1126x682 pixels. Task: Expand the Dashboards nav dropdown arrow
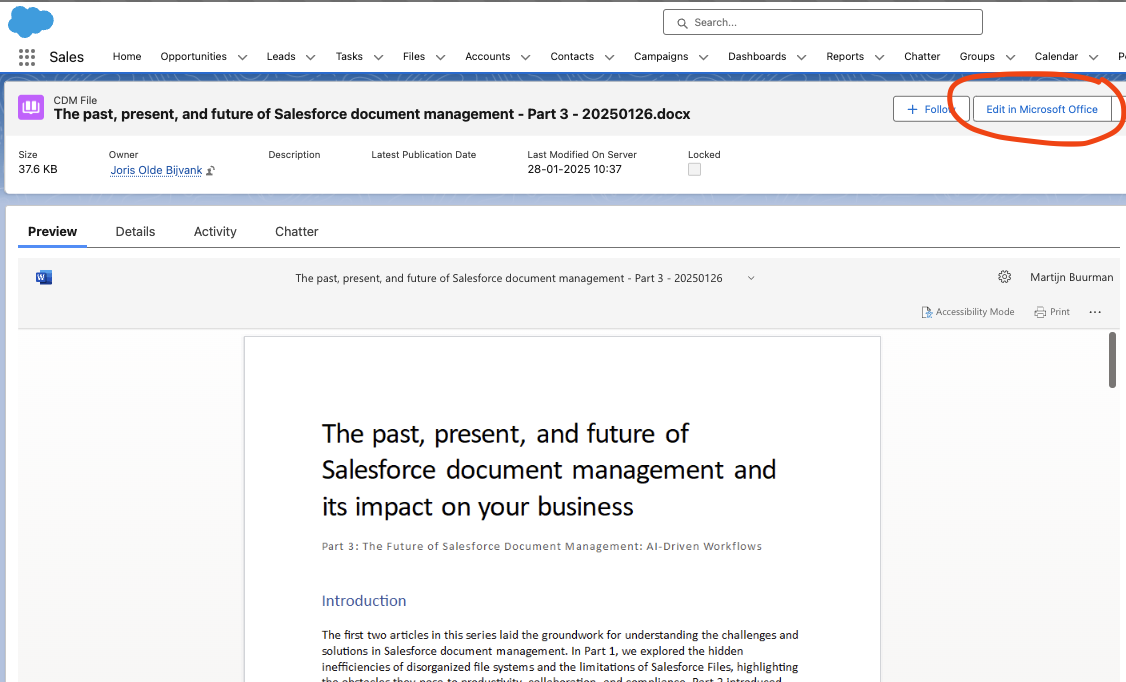click(802, 57)
